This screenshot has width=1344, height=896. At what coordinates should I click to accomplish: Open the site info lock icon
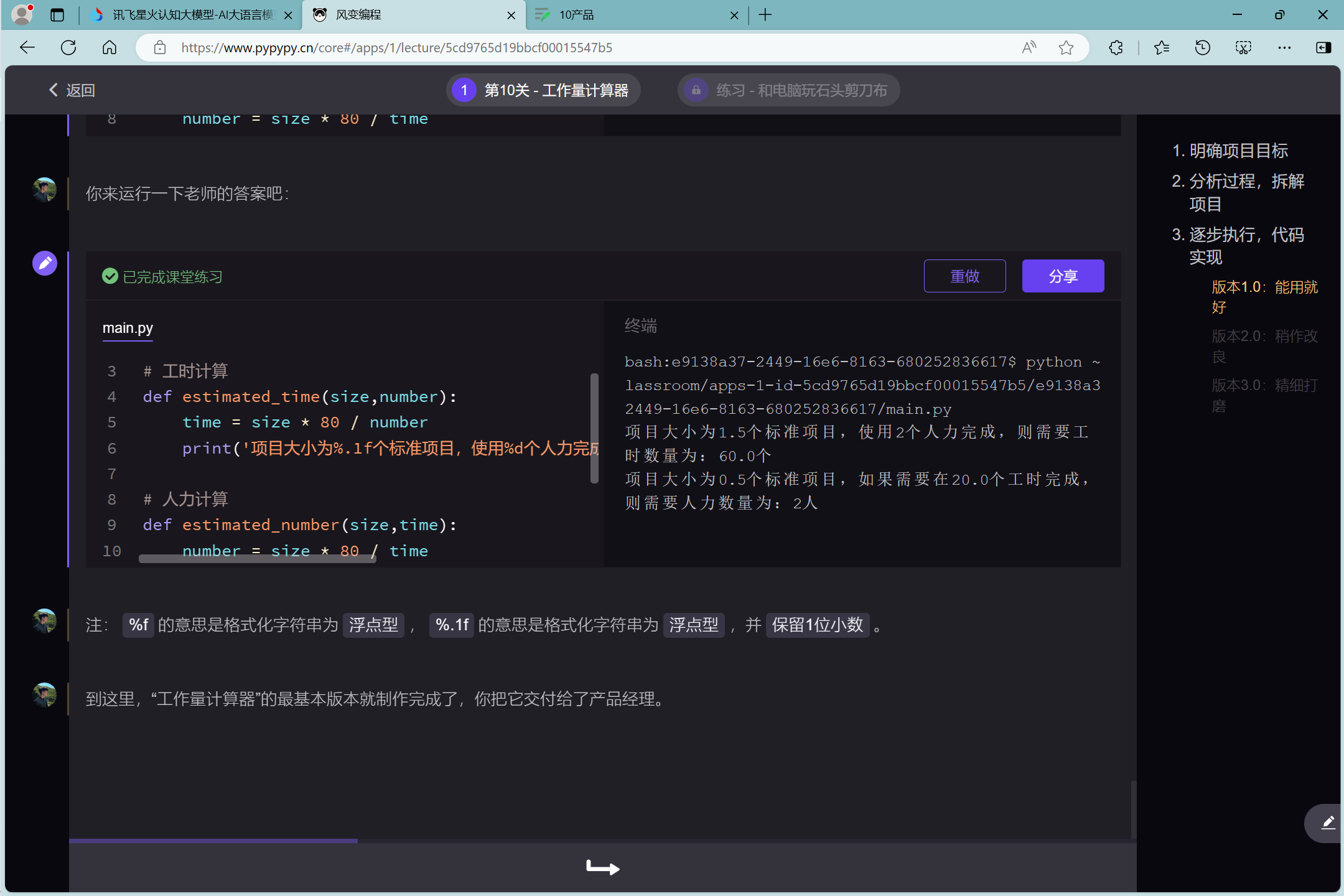(x=160, y=48)
